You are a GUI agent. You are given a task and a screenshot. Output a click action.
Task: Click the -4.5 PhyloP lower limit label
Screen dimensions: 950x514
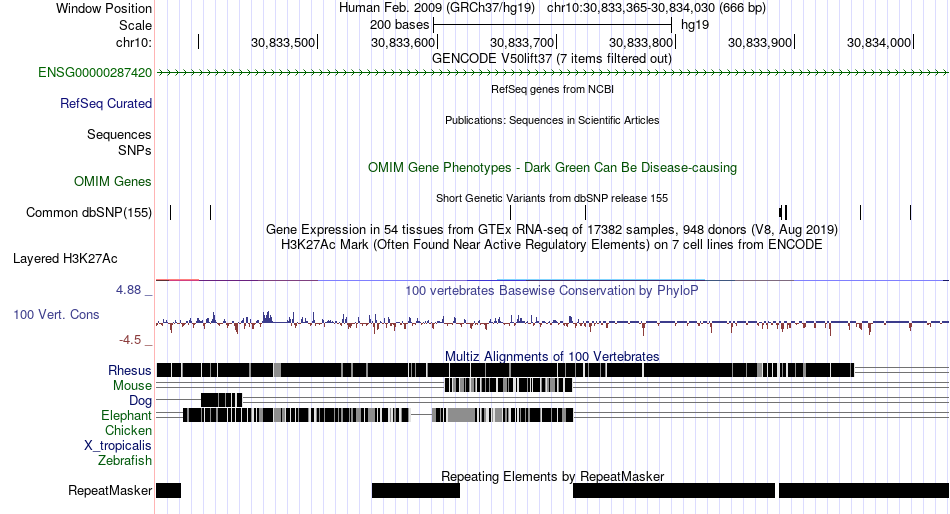pos(130,340)
